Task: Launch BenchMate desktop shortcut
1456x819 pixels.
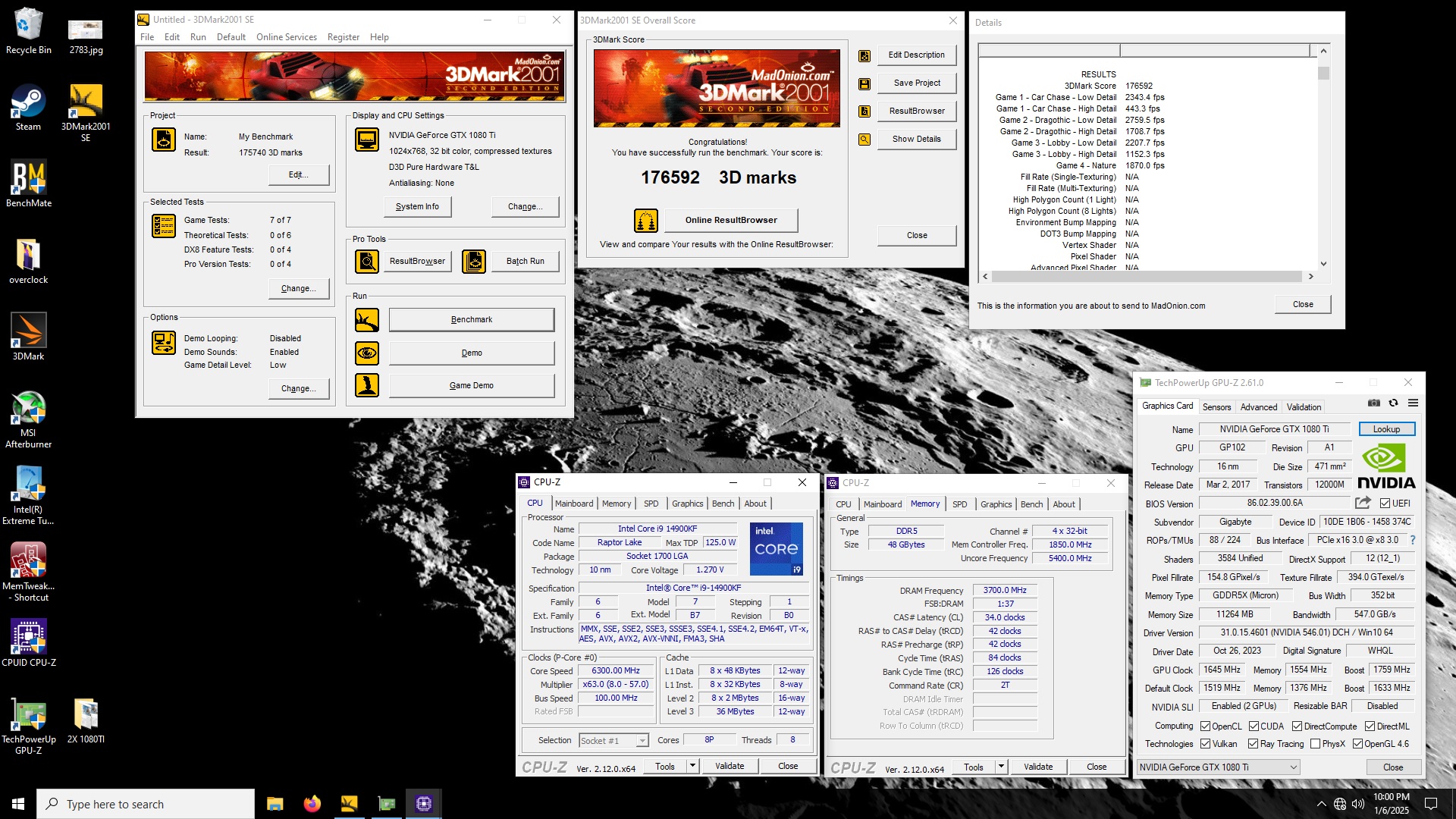Action: pos(29,184)
